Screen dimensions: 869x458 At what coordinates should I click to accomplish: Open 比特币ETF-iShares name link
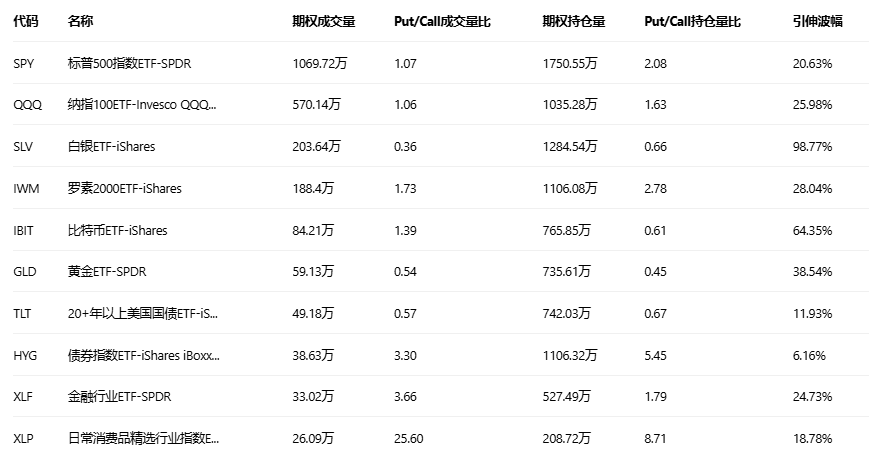click(117, 230)
